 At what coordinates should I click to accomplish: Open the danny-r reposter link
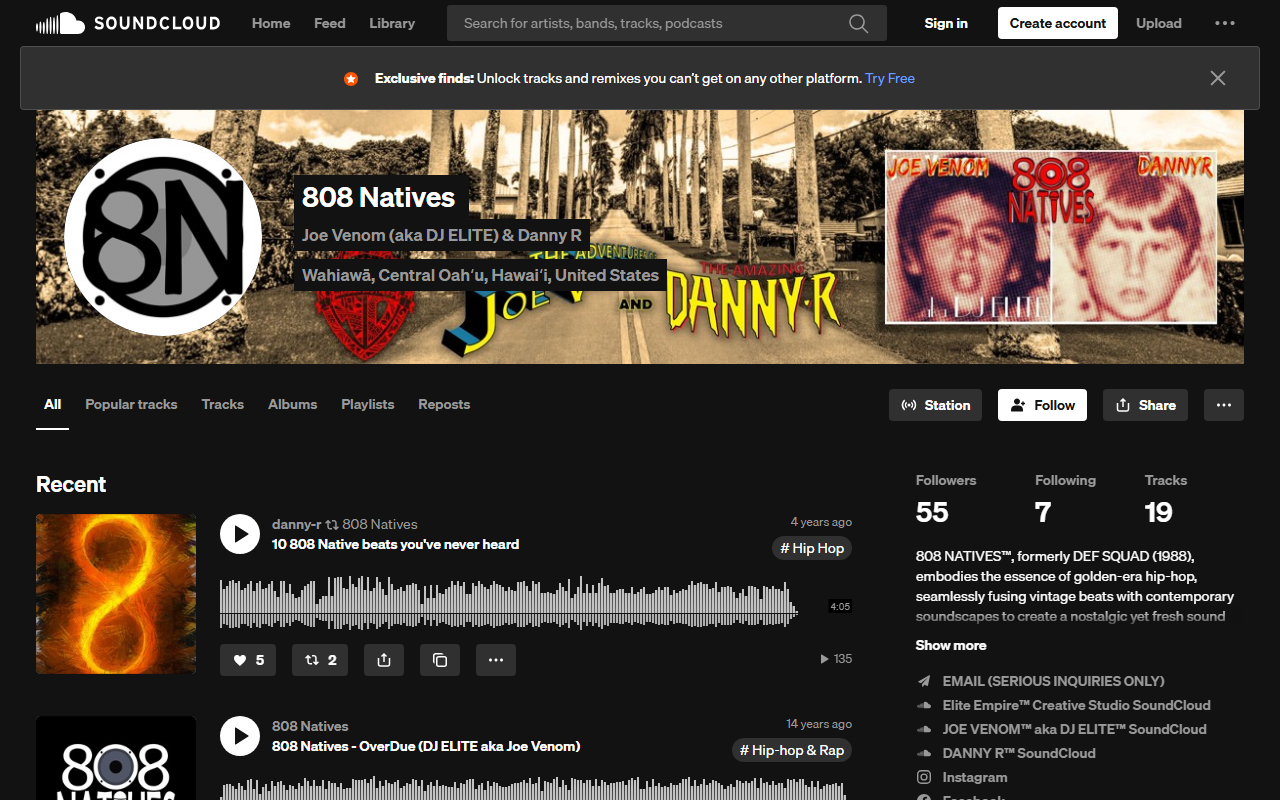tap(297, 524)
